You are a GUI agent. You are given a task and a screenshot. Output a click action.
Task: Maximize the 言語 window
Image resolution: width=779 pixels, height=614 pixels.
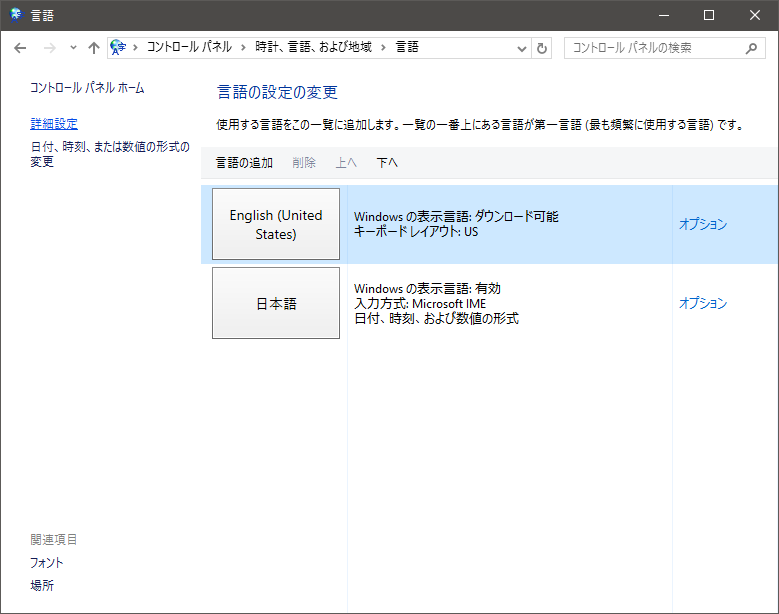pos(709,15)
